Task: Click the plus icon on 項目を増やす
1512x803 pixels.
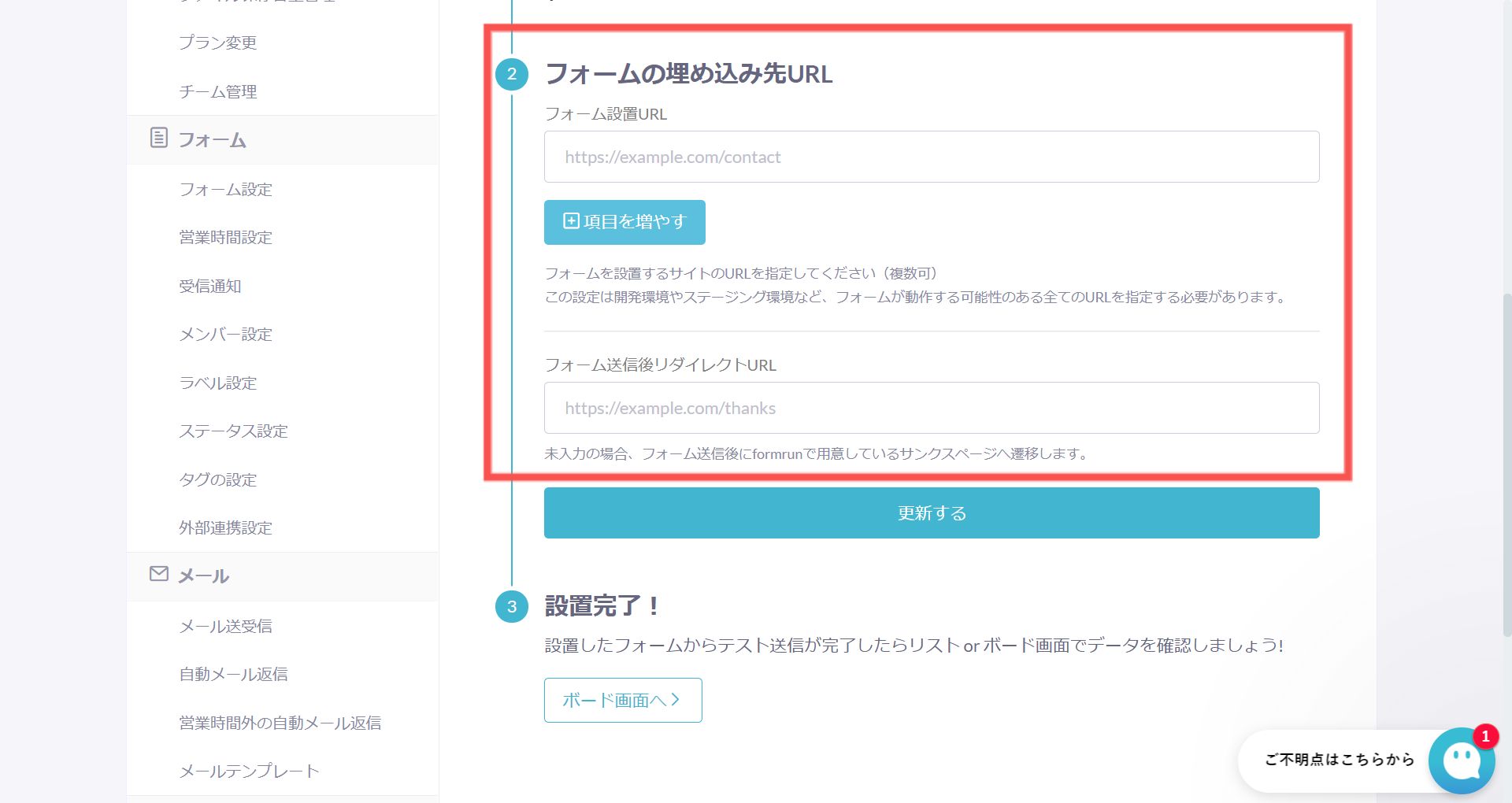Action: [571, 221]
